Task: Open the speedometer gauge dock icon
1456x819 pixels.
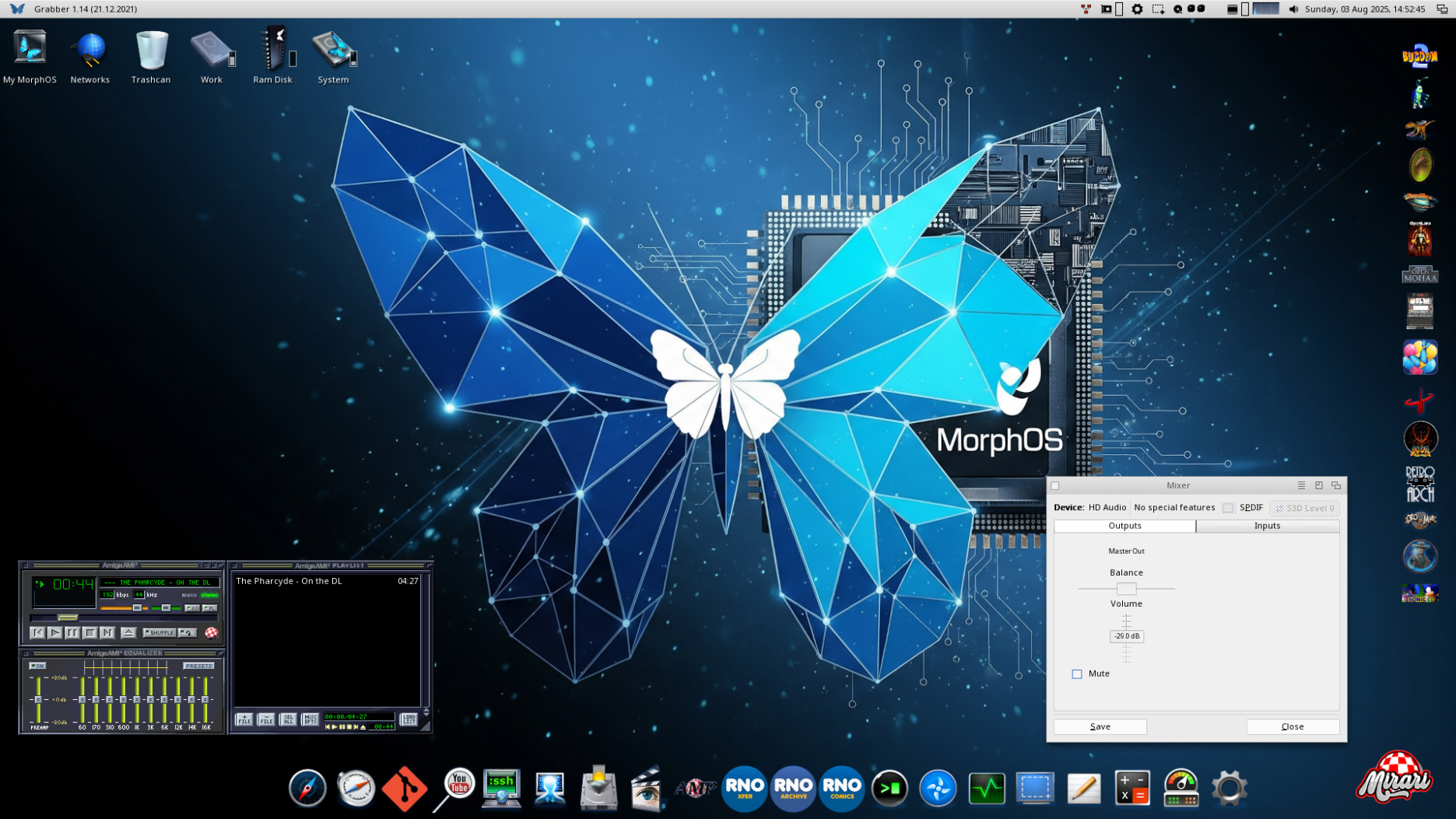Action: pos(1181,788)
